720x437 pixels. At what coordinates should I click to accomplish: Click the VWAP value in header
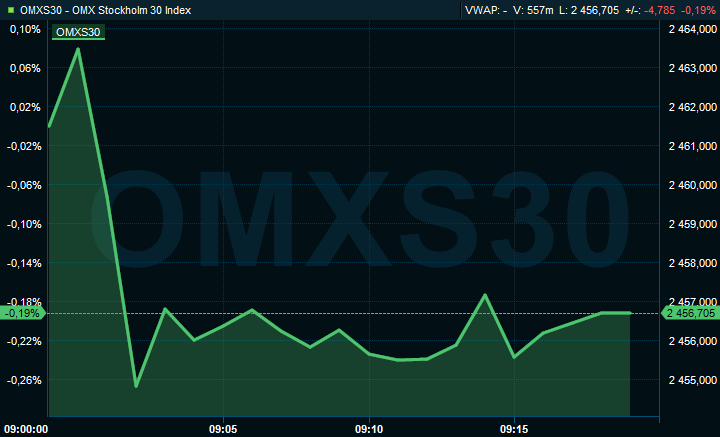[x=486, y=10]
